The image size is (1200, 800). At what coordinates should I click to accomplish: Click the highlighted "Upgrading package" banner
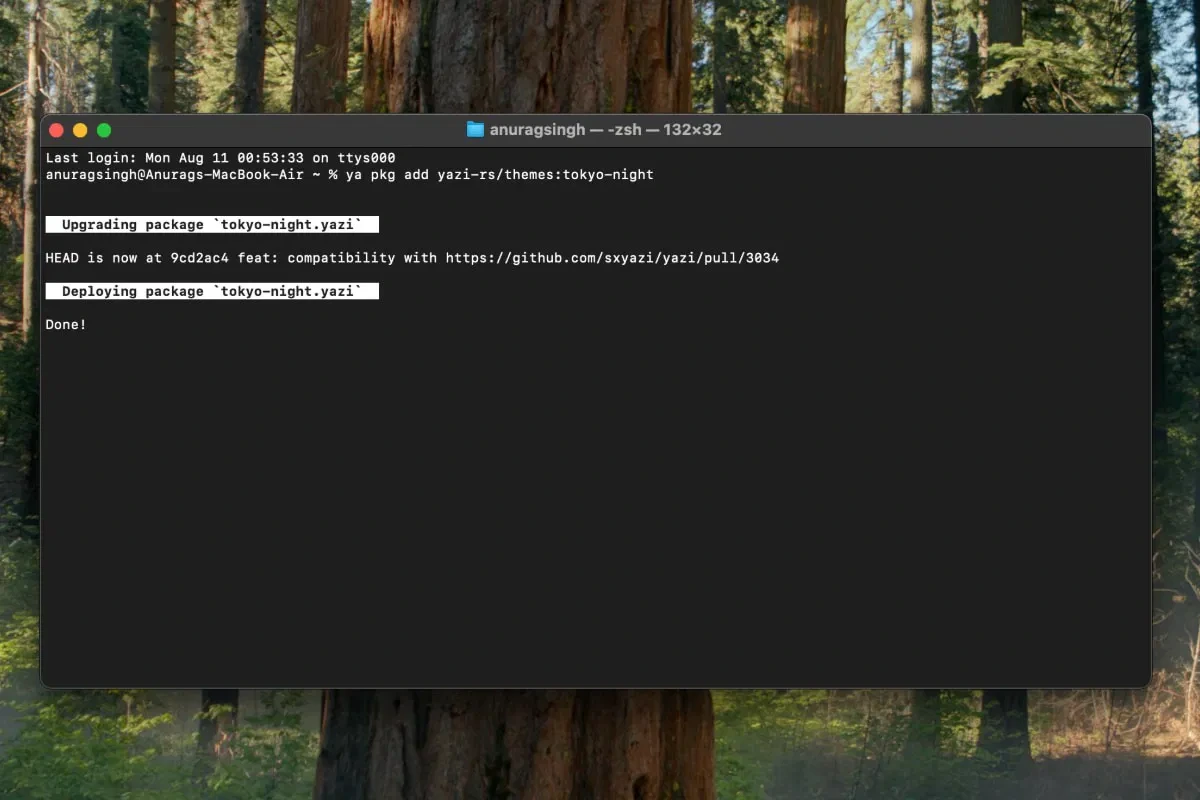tap(212, 224)
